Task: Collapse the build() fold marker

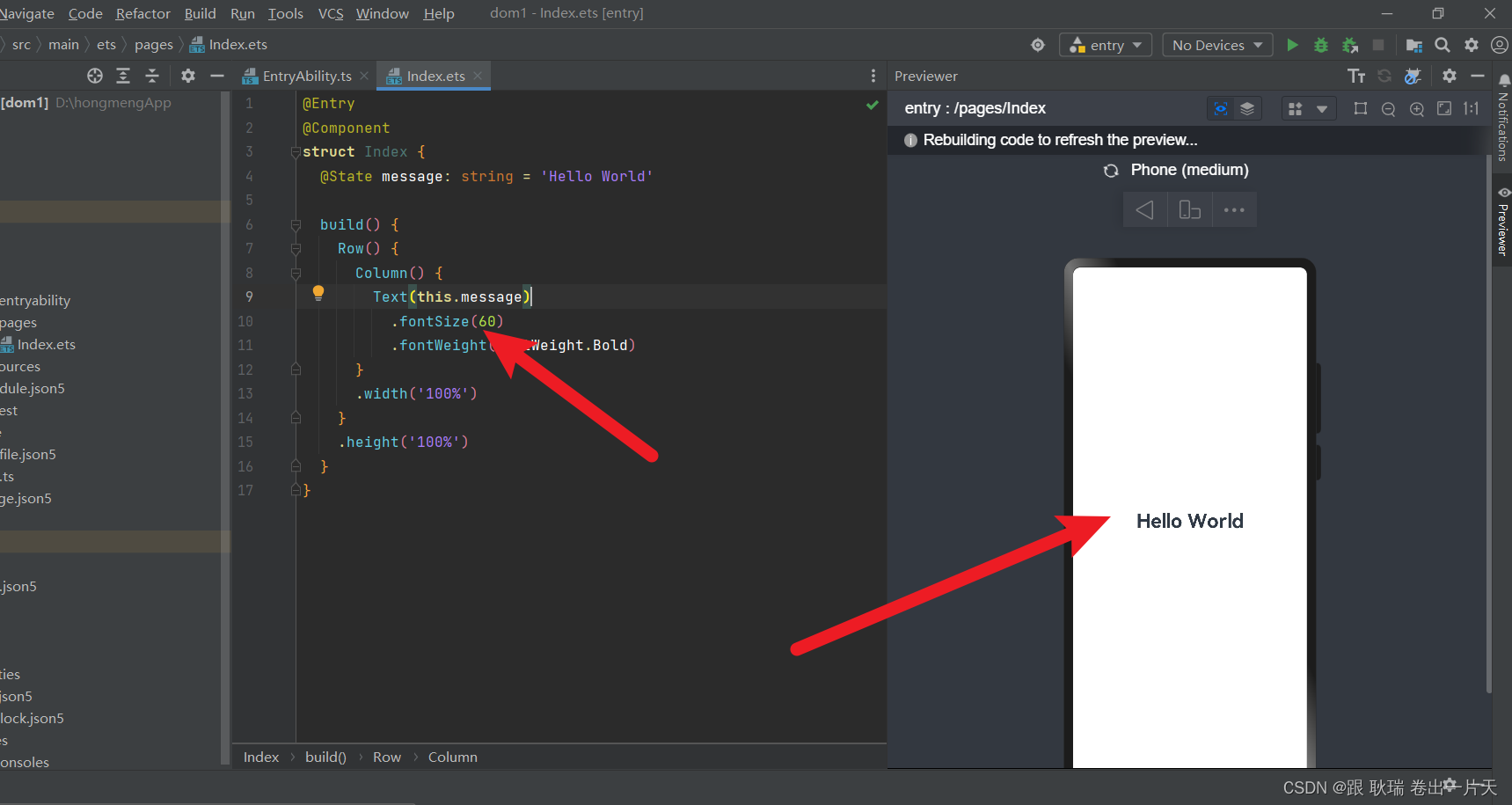Action: click(x=296, y=225)
